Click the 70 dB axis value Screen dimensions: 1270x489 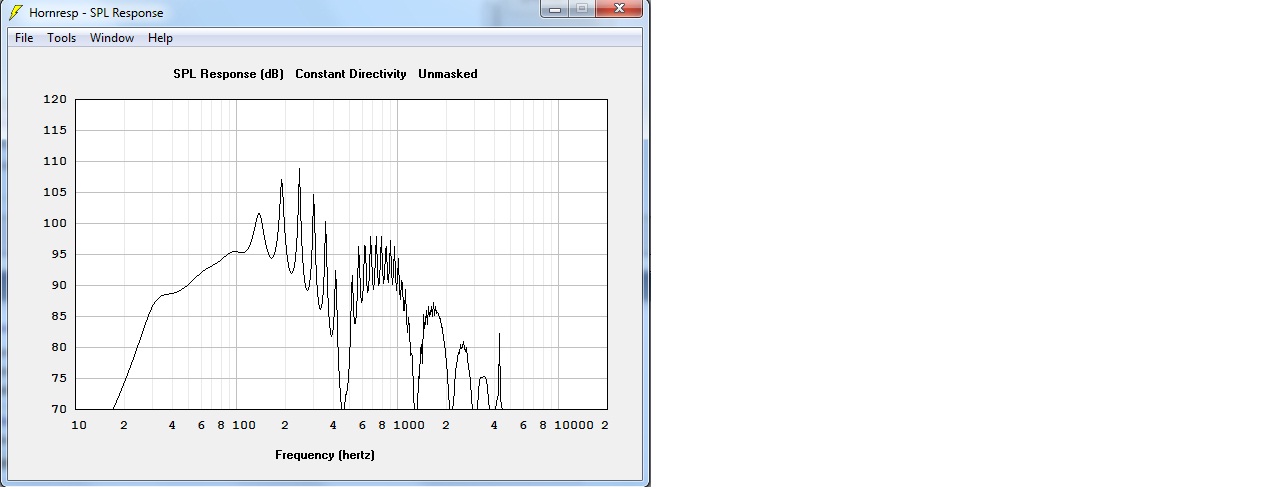[58, 409]
